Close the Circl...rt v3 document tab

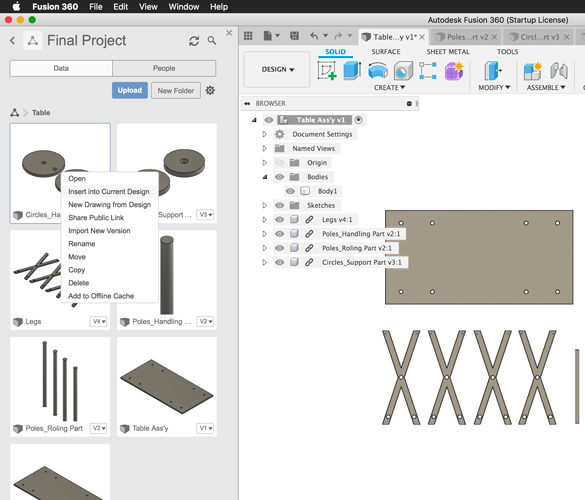(x=566, y=37)
